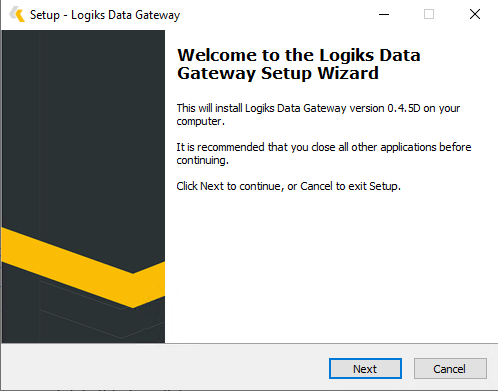Viewport: 498px width, 391px height.
Task: Minimize the Setup window
Action: [384, 14]
